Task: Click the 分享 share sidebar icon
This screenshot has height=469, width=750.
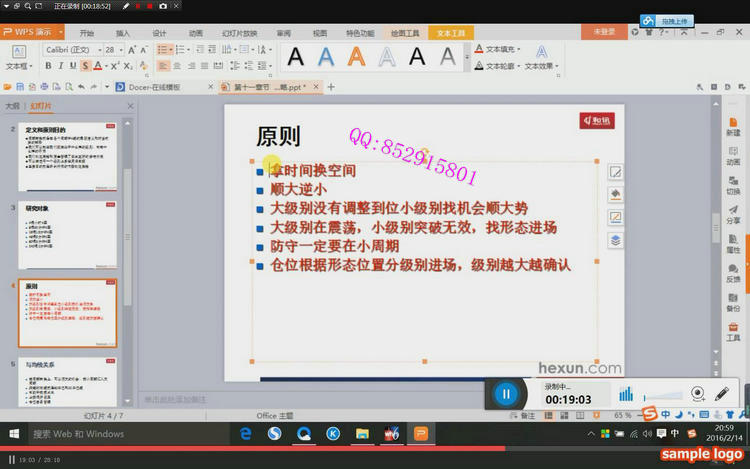Action: click(x=733, y=213)
